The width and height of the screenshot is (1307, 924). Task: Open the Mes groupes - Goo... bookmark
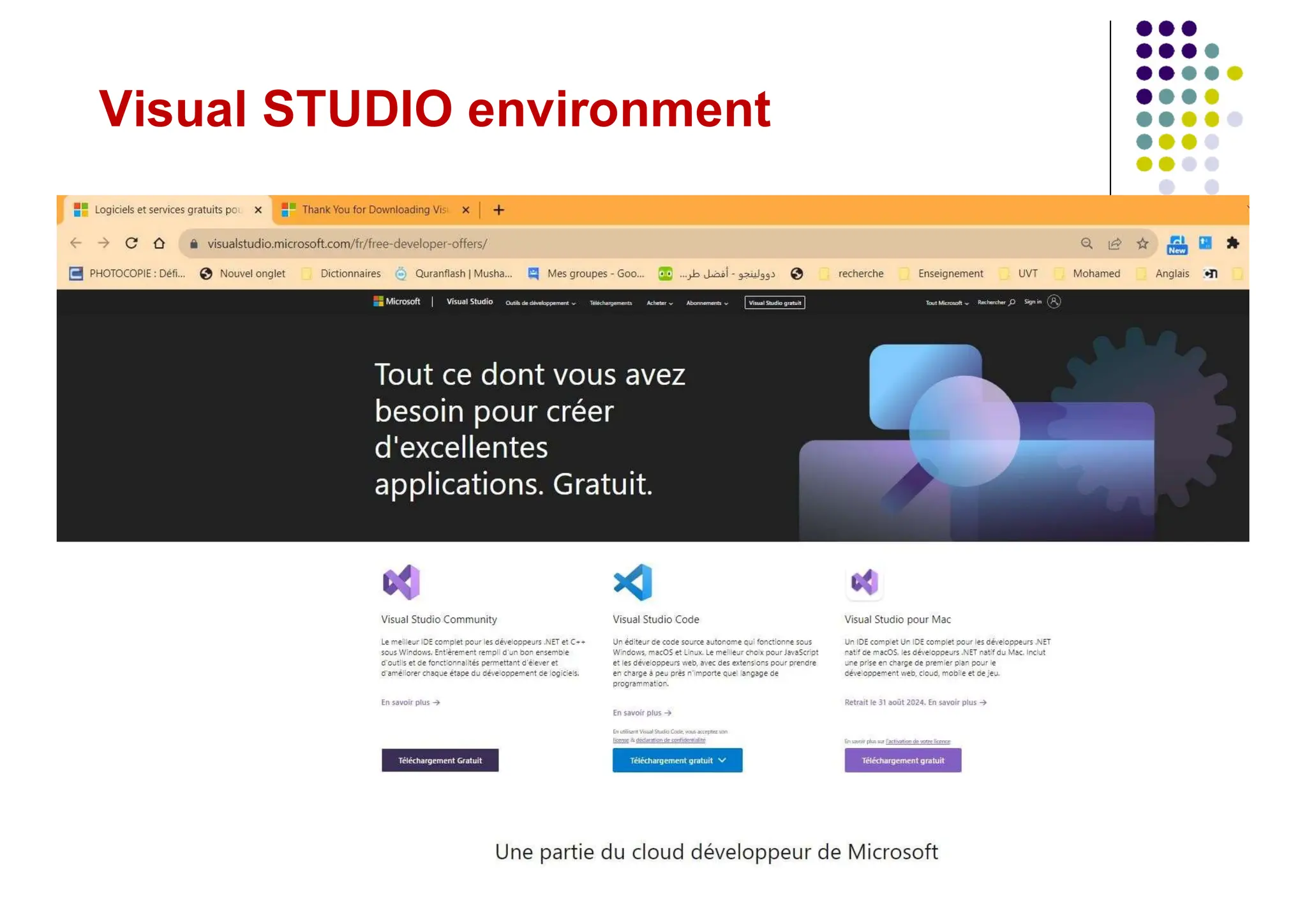click(586, 274)
